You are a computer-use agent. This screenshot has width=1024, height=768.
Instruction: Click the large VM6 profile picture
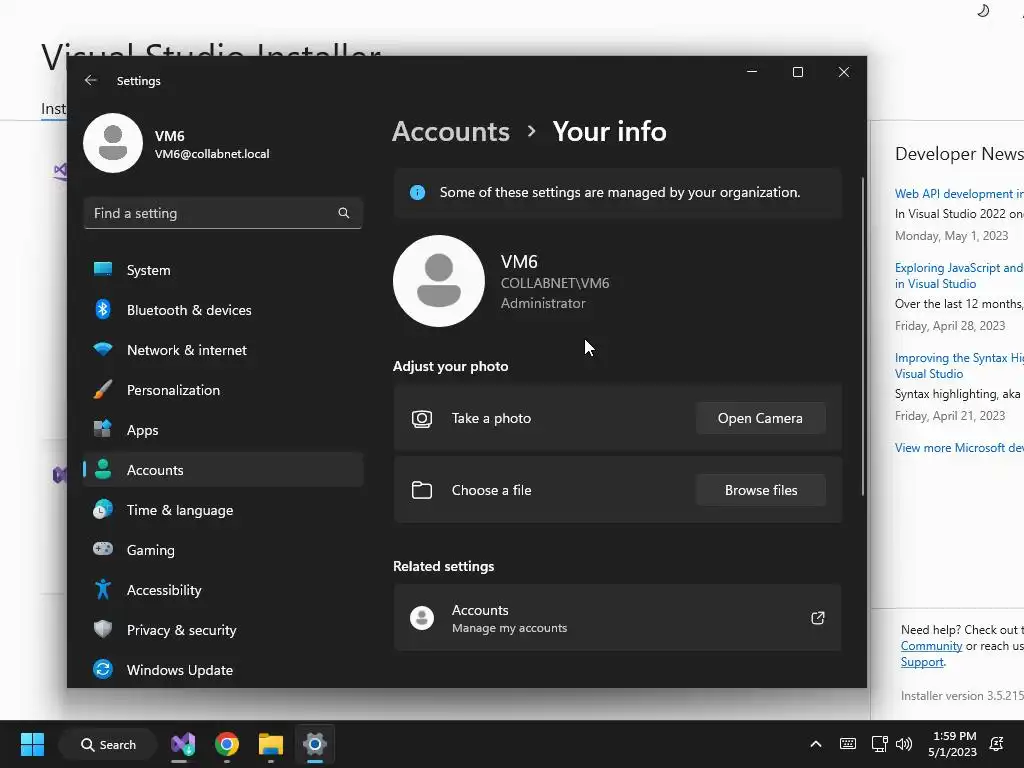coord(439,281)
